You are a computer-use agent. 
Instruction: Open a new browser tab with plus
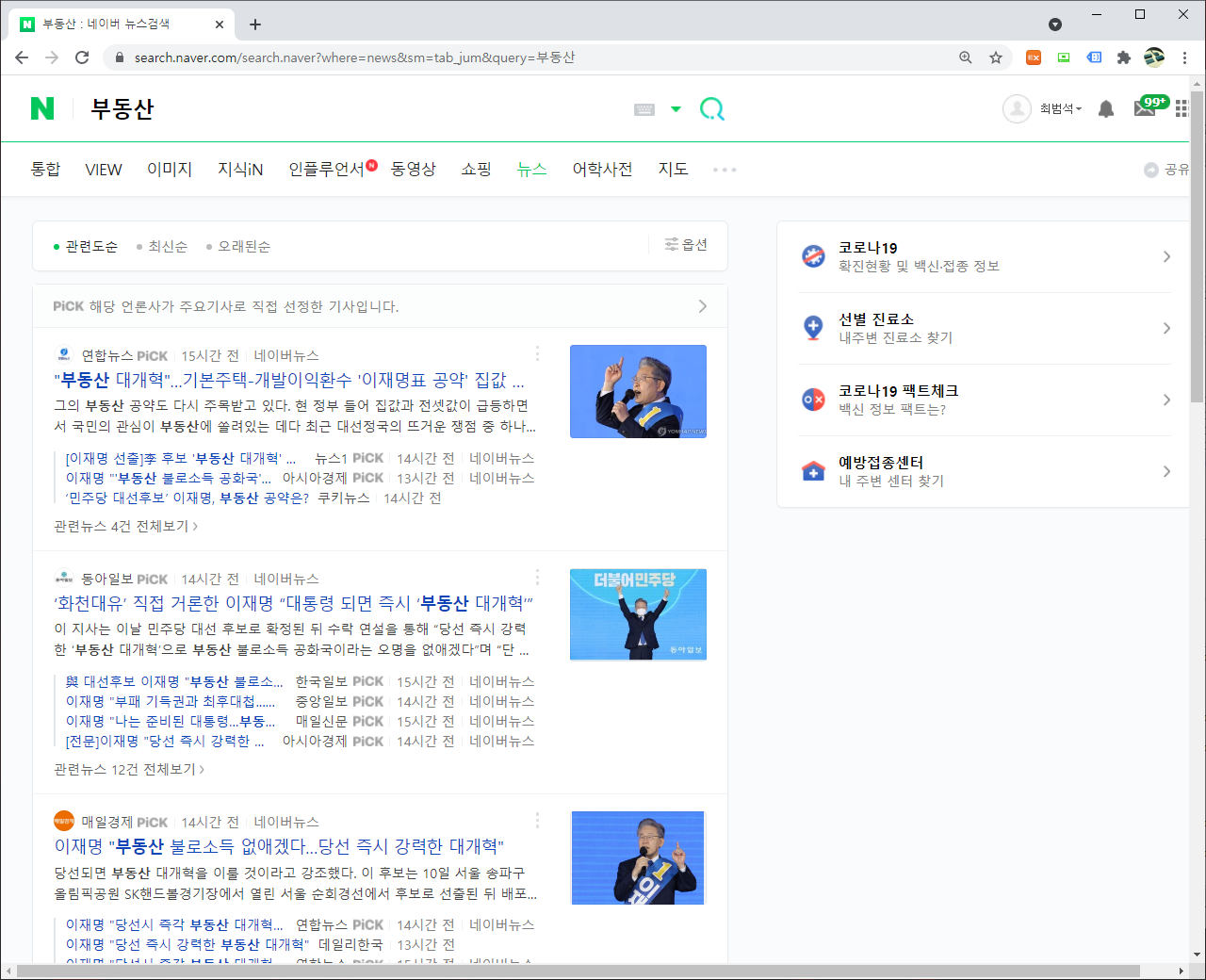point(255,24)
